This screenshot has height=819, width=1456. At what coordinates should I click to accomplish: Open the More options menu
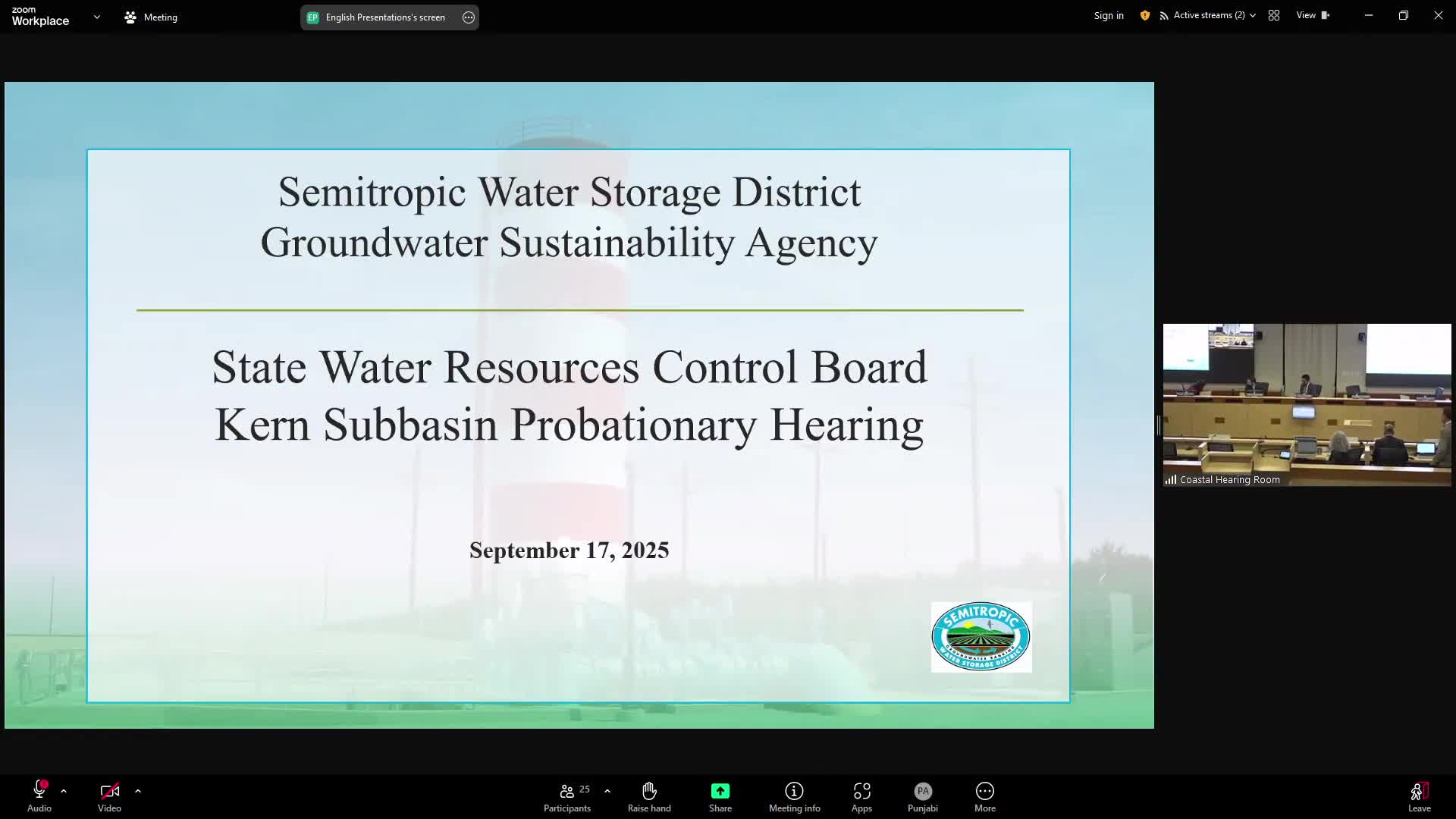[985, 796]
